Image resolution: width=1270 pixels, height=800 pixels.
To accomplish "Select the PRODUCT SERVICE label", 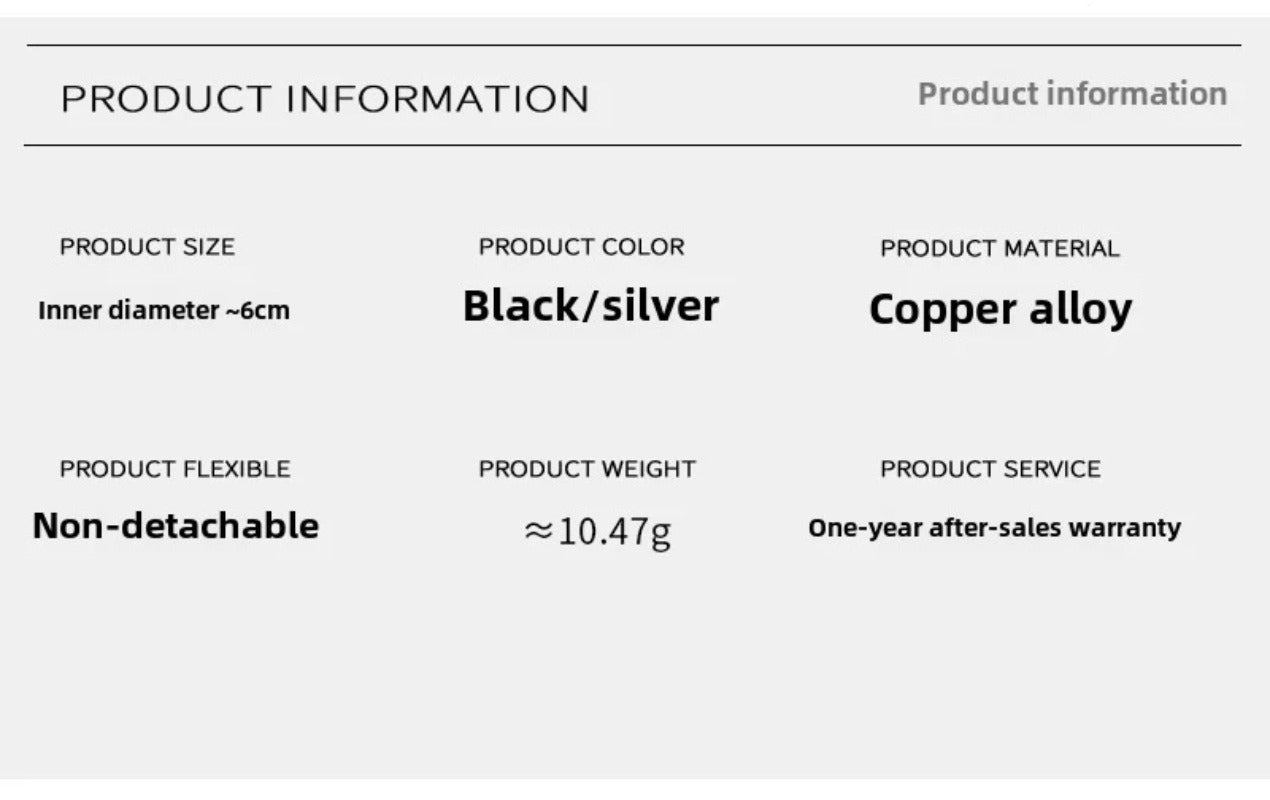I will coord(990,469).
